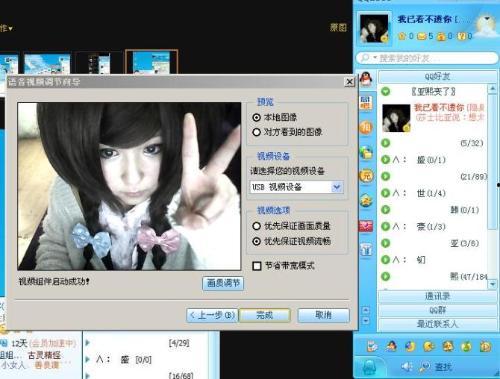This screenshot has width=500, height=379.
Task: Open the QQ main menu penguin button
Action: (369, 367)
